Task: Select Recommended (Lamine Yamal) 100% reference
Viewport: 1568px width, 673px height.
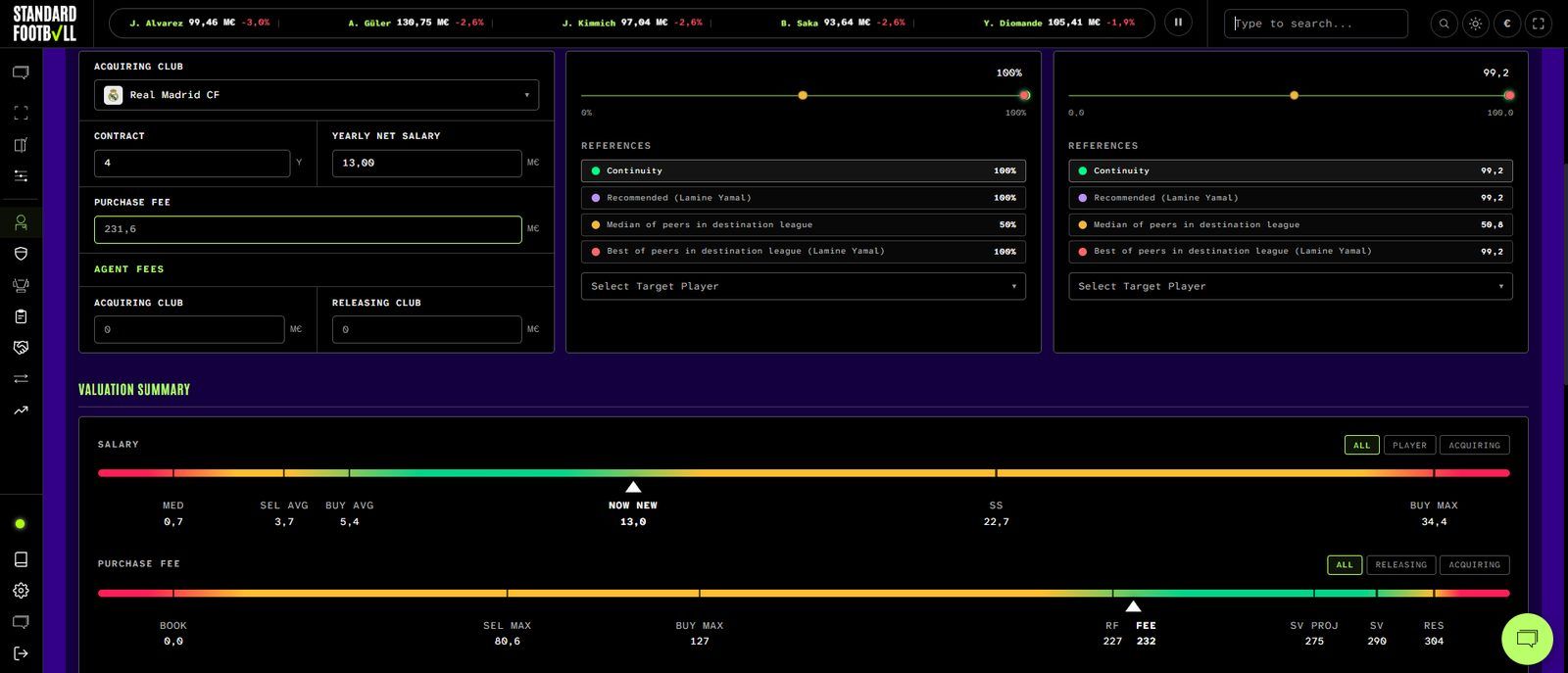Action: pyautogui.click(x=804, y=198)
